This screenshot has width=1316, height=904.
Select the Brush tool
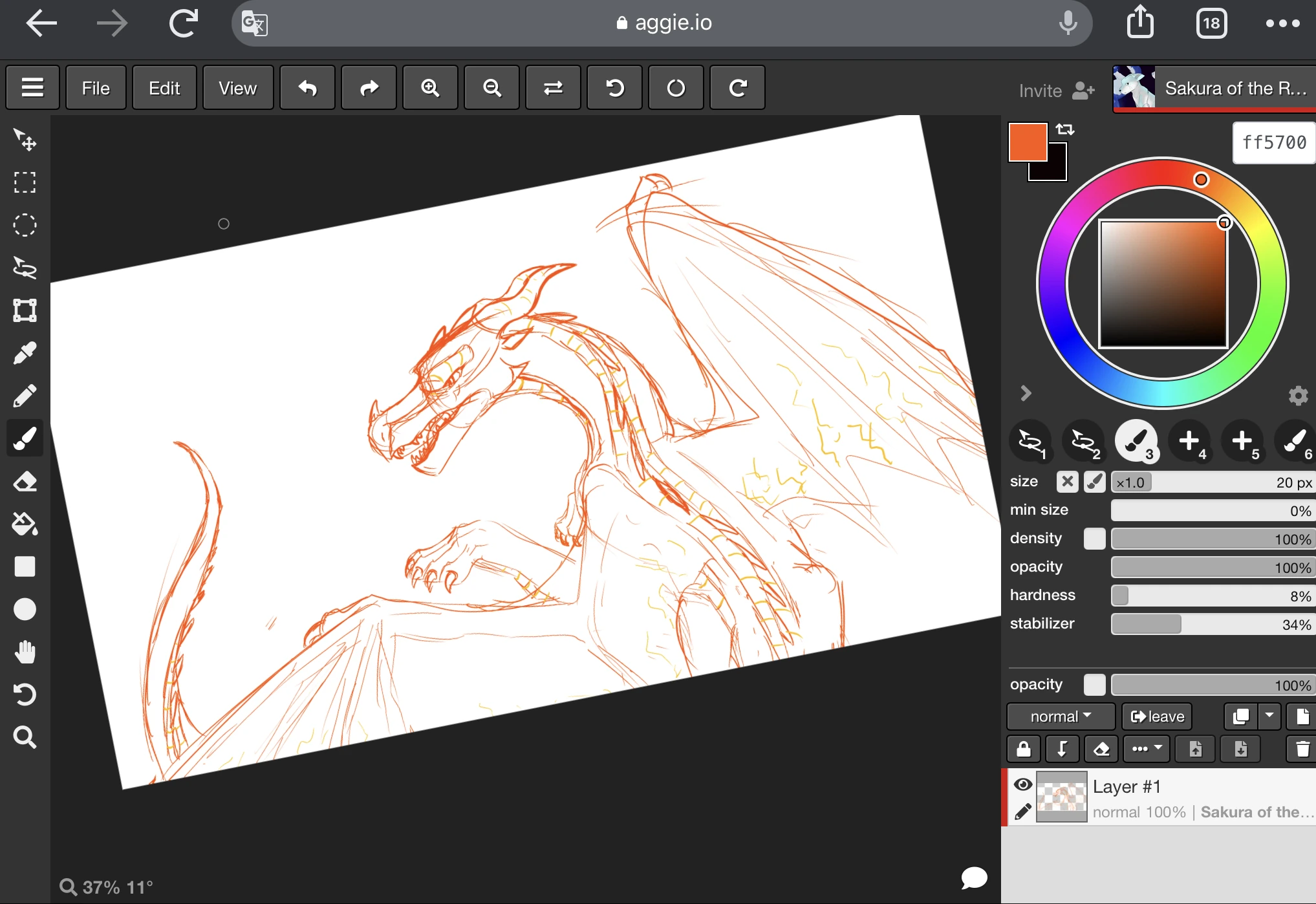pos(25,438)
